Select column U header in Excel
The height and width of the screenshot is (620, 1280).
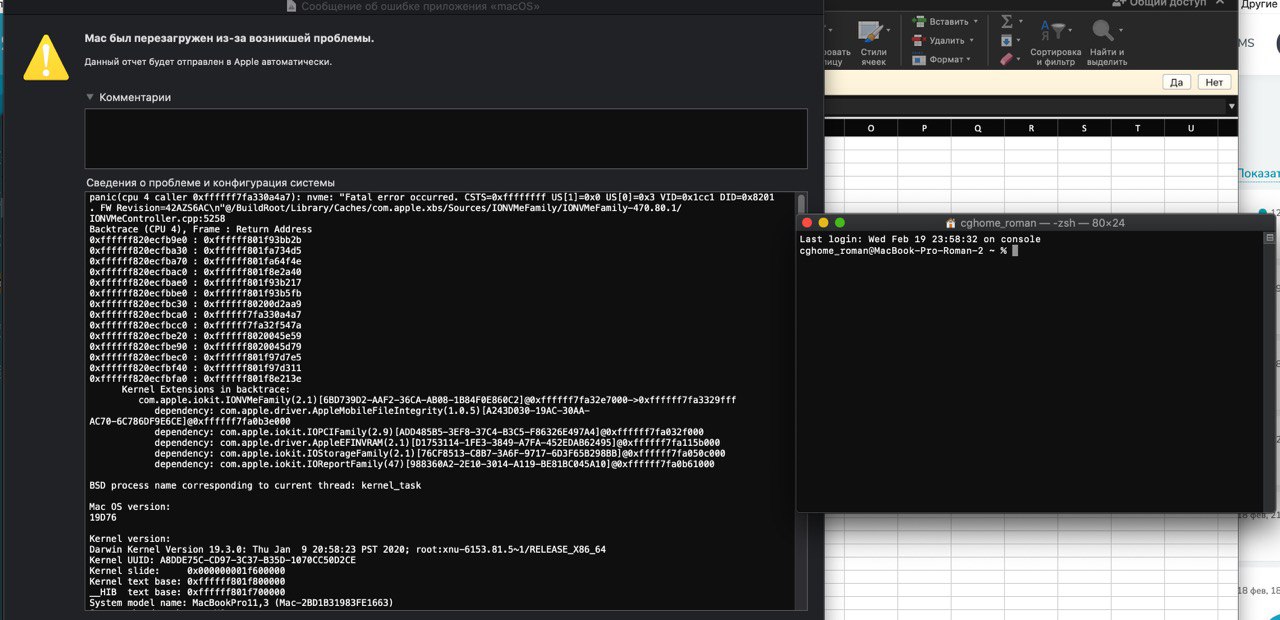[1192, 128]
